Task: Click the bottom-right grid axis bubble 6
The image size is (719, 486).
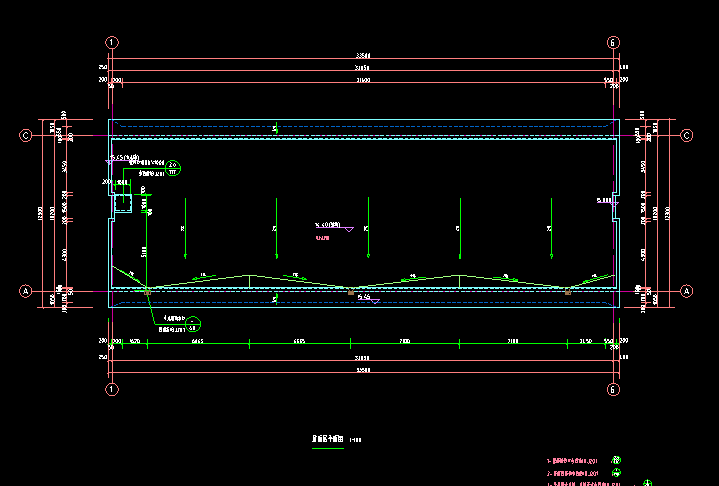Action: (613, 388)
